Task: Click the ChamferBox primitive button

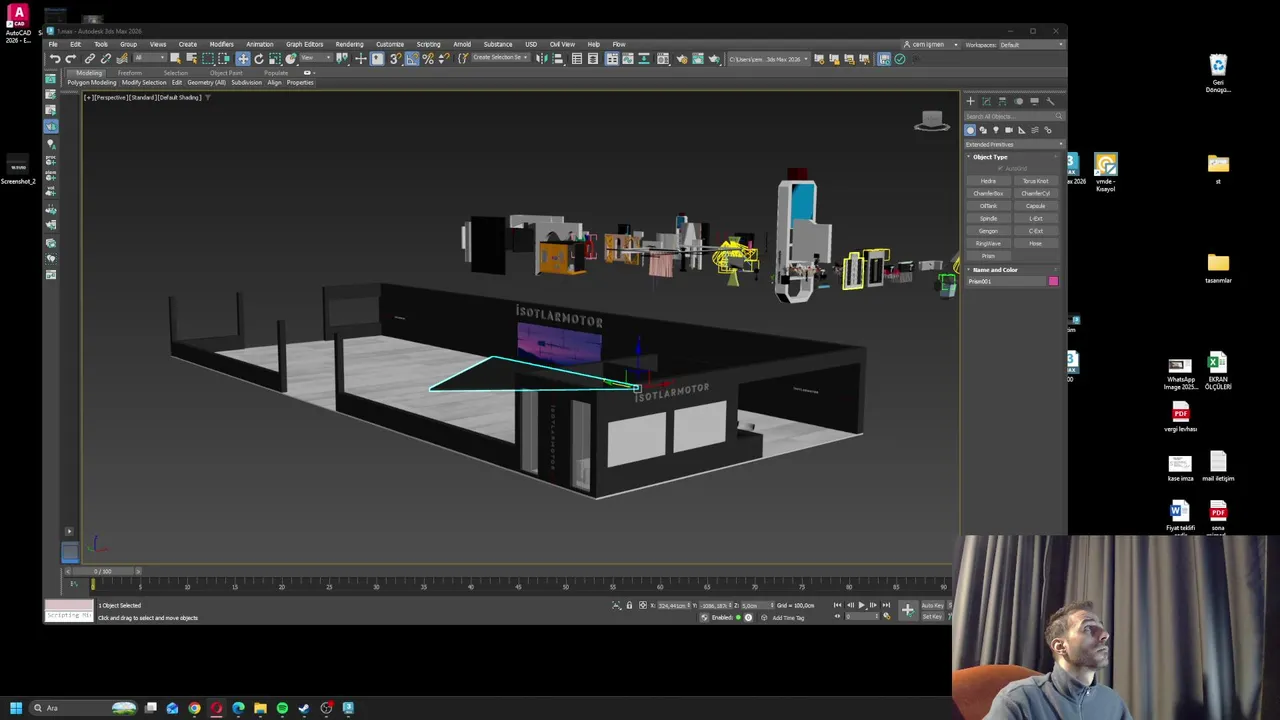Action: pos(988,193)
